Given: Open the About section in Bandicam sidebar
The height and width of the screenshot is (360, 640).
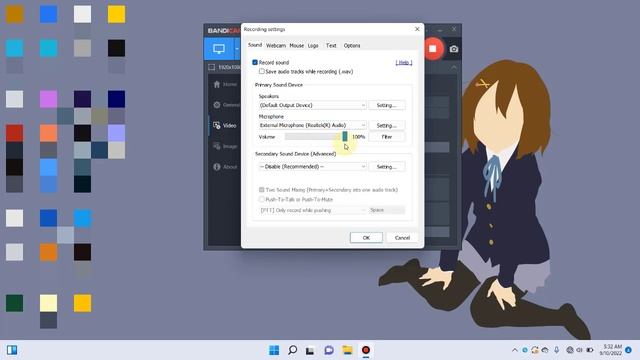Looking at the screenshot, I should [x=225, y=167].
